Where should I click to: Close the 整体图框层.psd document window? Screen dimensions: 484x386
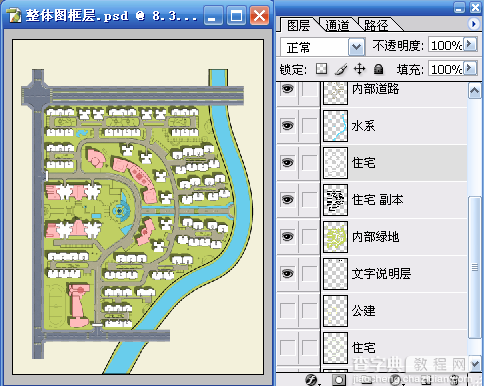pyautogui.click(x=259, y=16)
